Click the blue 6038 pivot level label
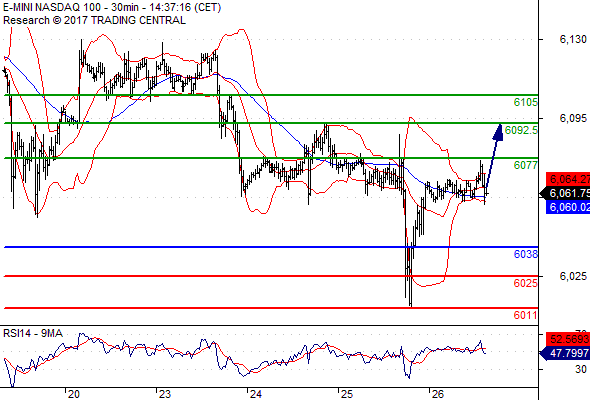 [526, 254]
